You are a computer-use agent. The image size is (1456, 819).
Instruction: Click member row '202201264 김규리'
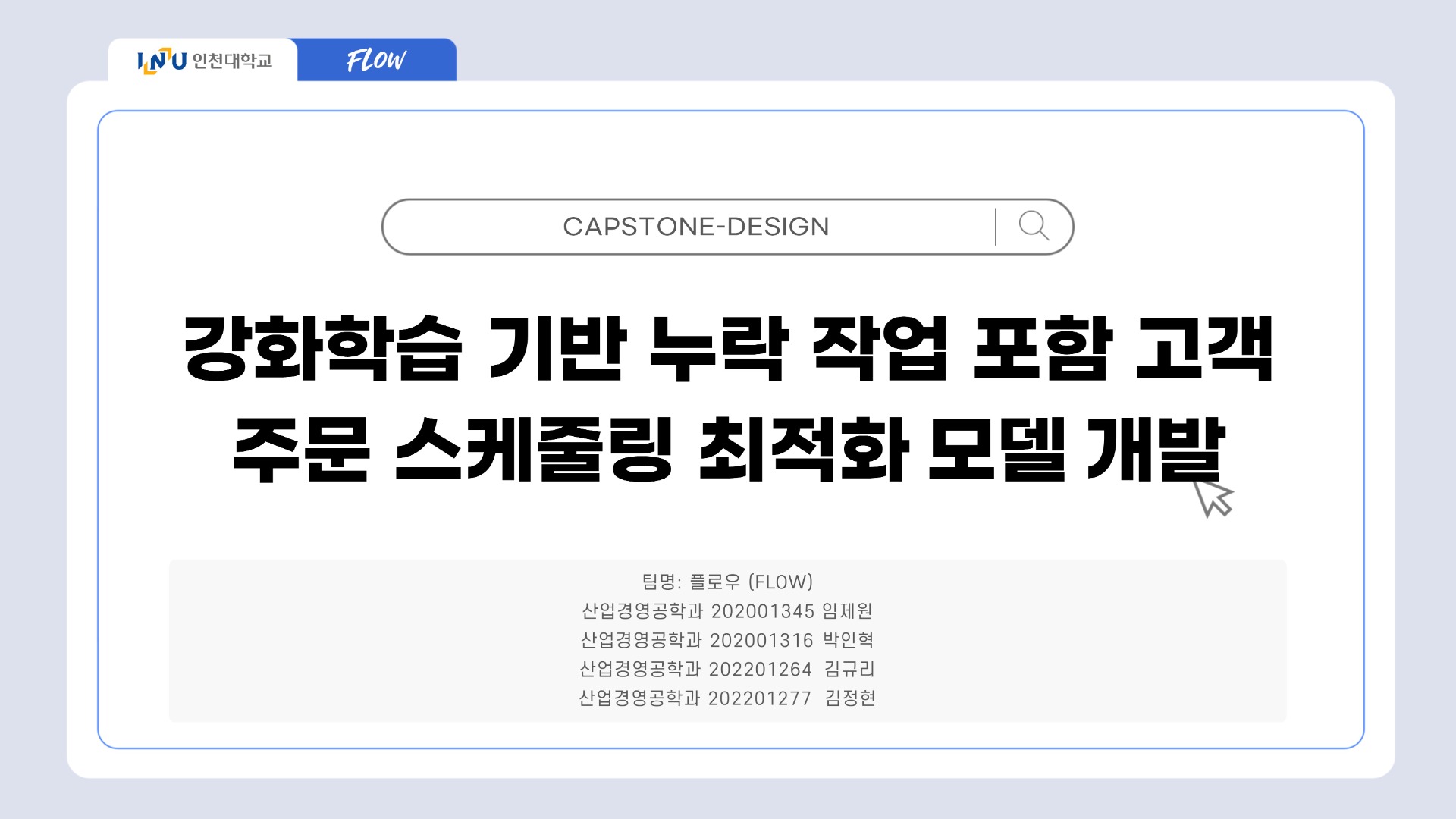click(x=727, y=669)
